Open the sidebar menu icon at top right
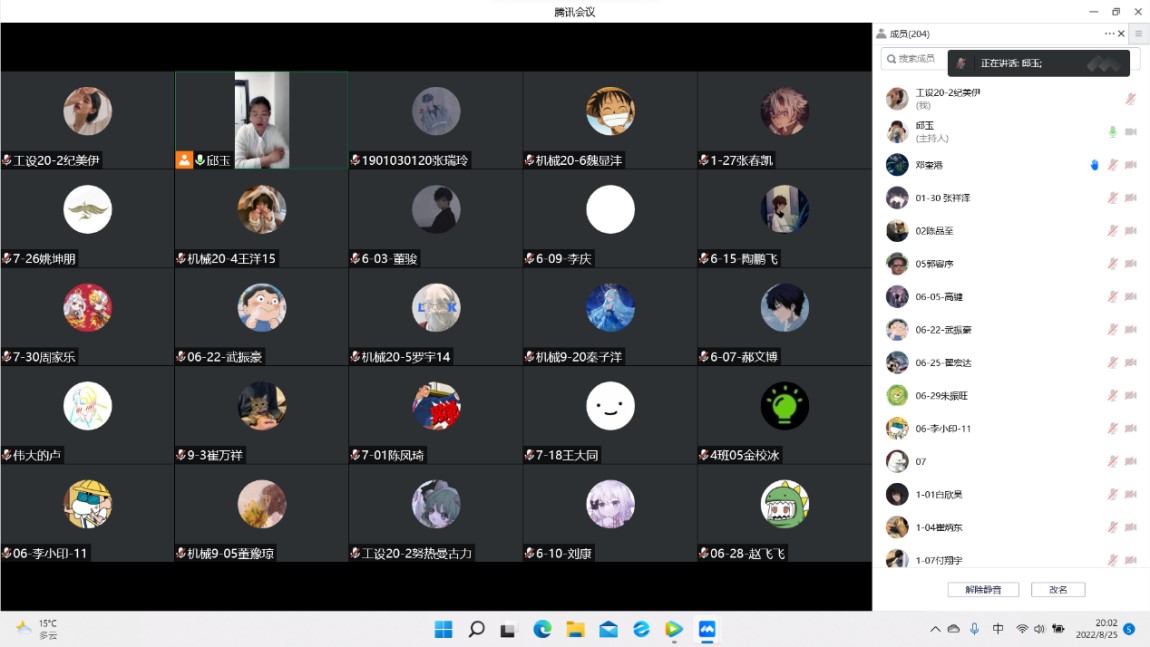Viewport: 1150px width, 647px height. click(x=1139, y=34)
